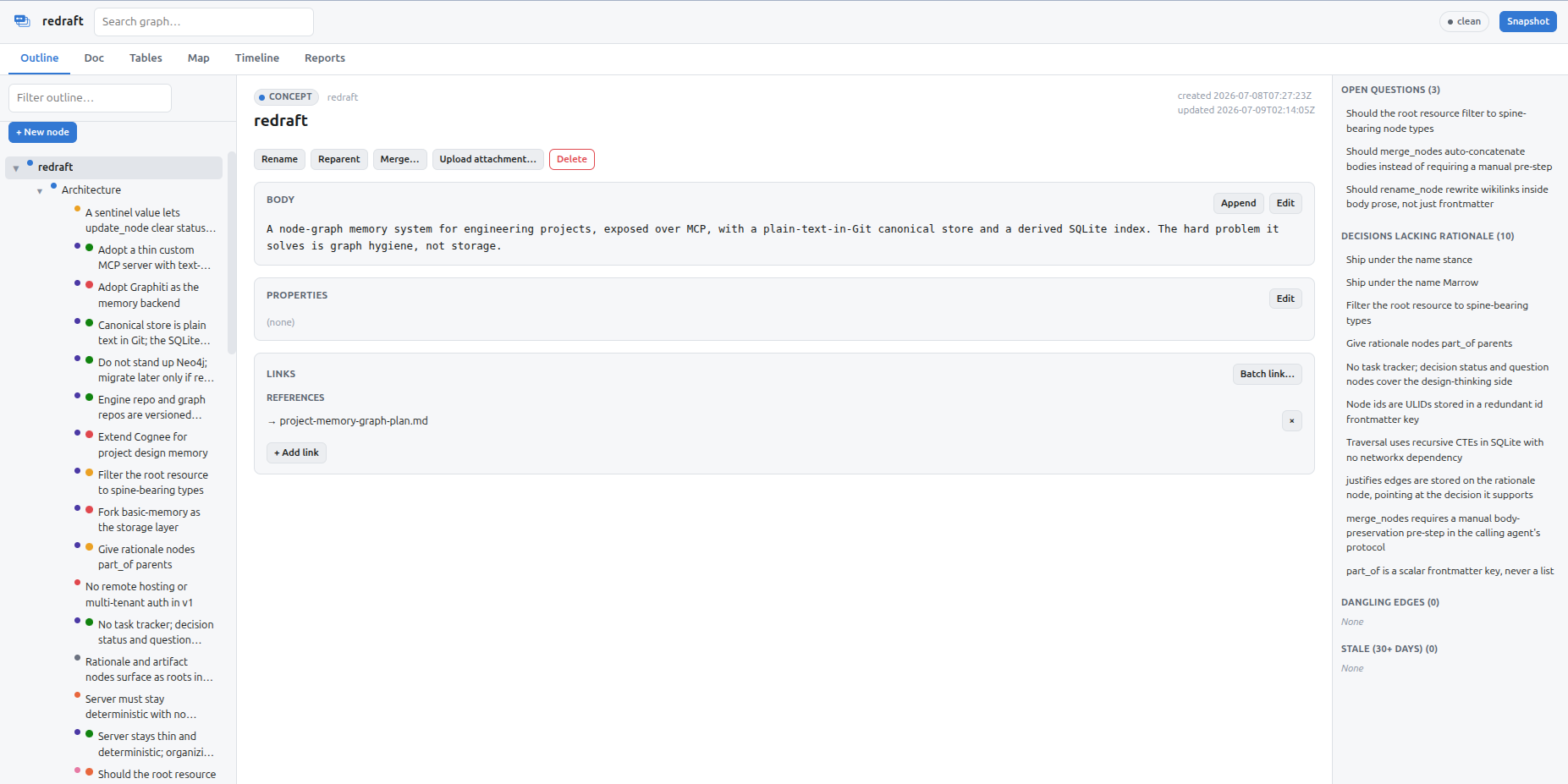
Task: Open 'part_of is a scalar frontmatter key'
Action: (1450, 571)
